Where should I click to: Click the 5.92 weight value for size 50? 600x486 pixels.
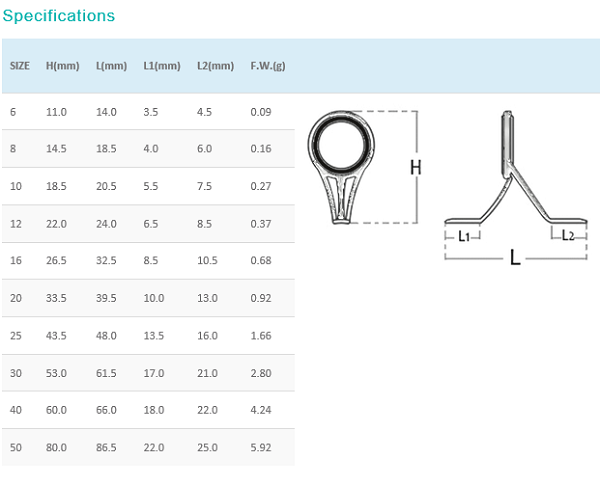pos(261,447)
